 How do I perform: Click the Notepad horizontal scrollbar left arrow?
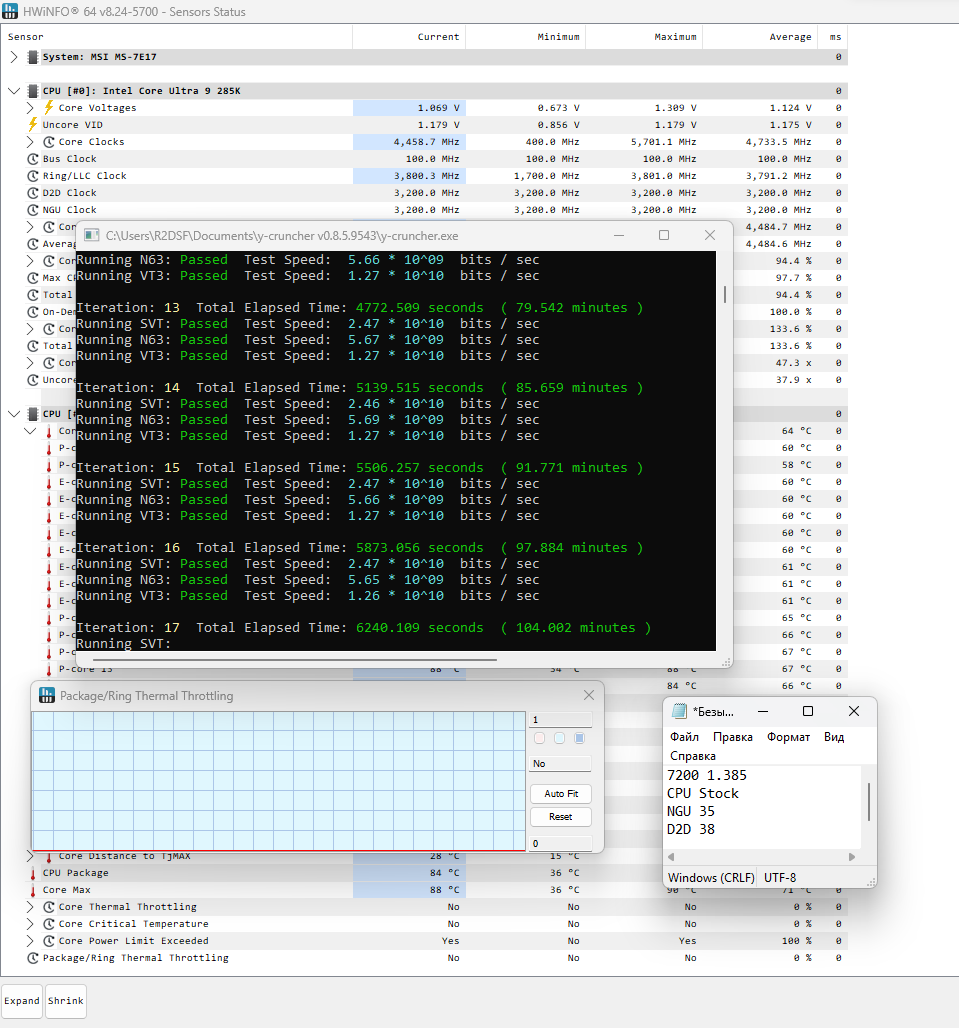671,857
